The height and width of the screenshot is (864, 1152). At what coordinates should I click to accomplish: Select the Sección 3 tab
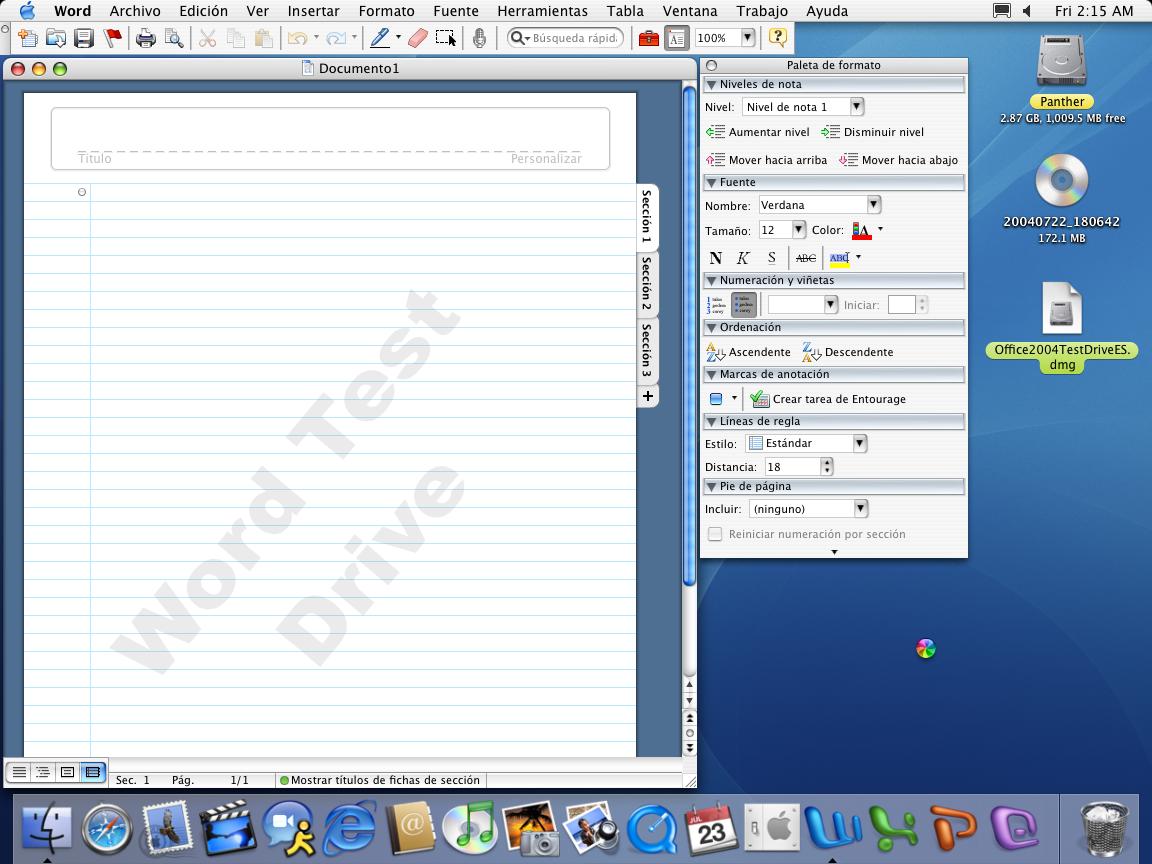647,350
